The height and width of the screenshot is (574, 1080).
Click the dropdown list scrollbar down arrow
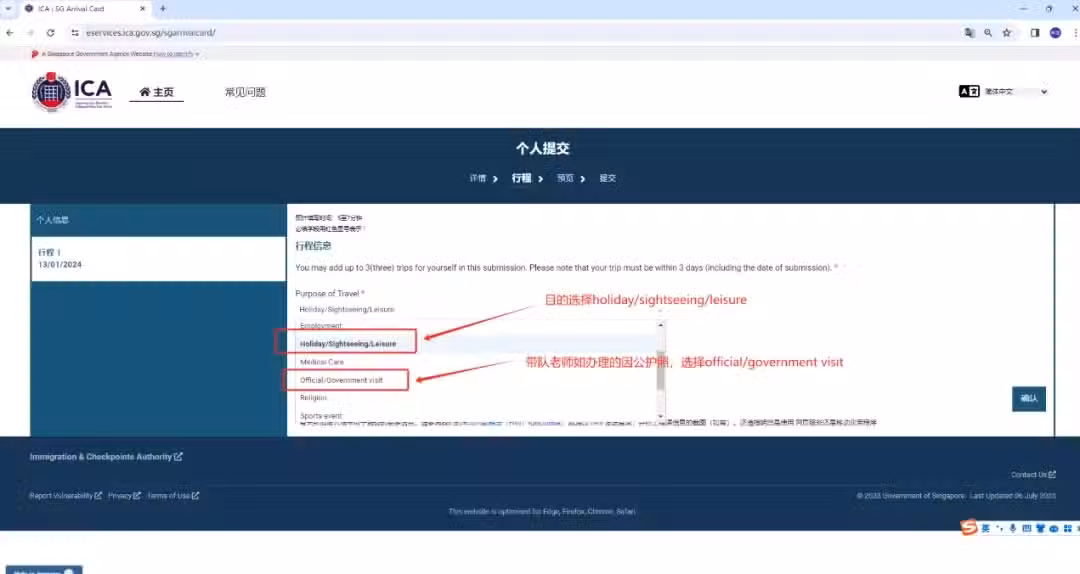coord(661,416)
